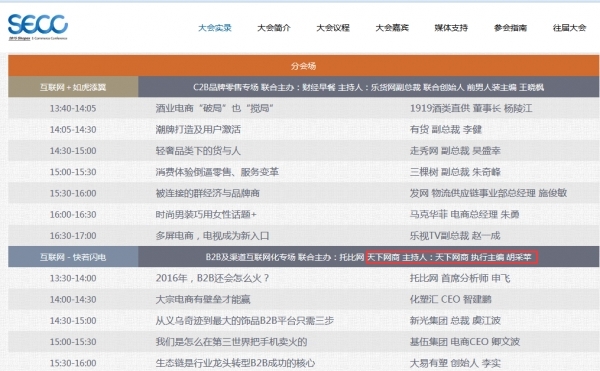This screenshot has height=371, width=600.
Task: Open the 大会简介 menu item
Action: click(274, 28)
